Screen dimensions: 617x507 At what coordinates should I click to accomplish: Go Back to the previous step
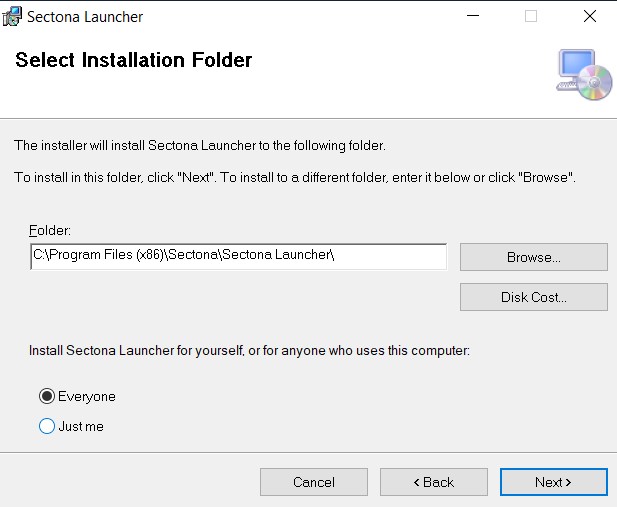[433, 482]
